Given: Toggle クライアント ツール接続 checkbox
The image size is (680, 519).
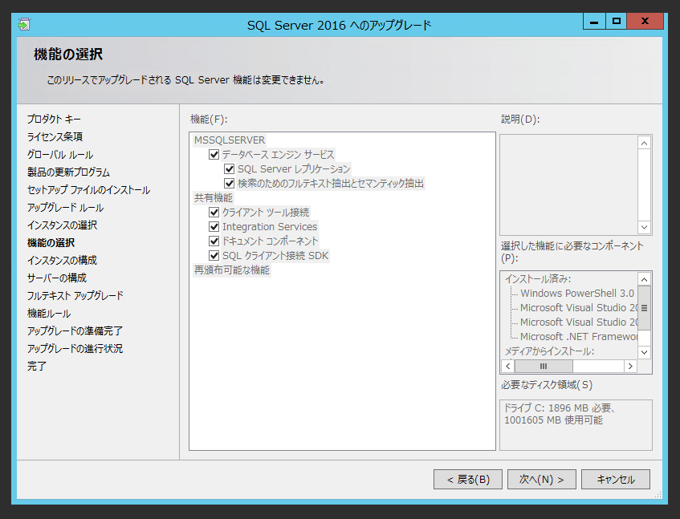Looking at the screenshot, I should click(214, 212).
